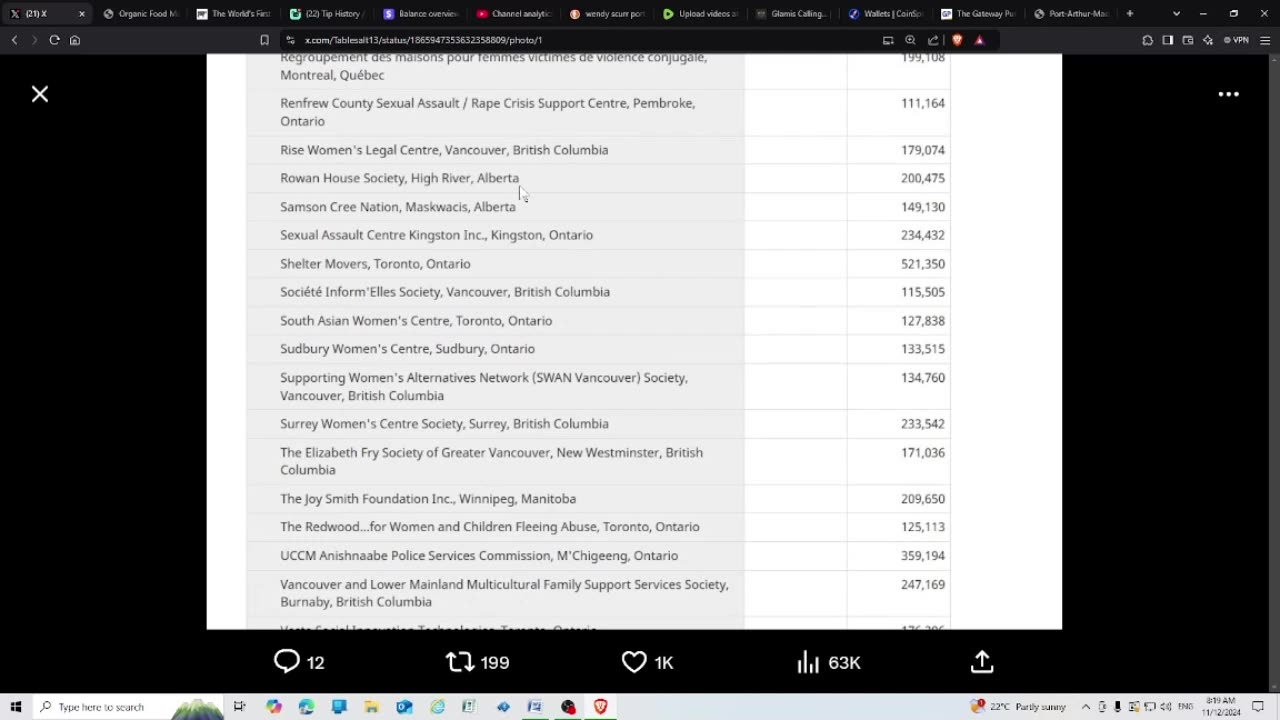This screenshot has height=720, width=1280.
Task: Close the active (21) X tab
Action: pos(82,14)
